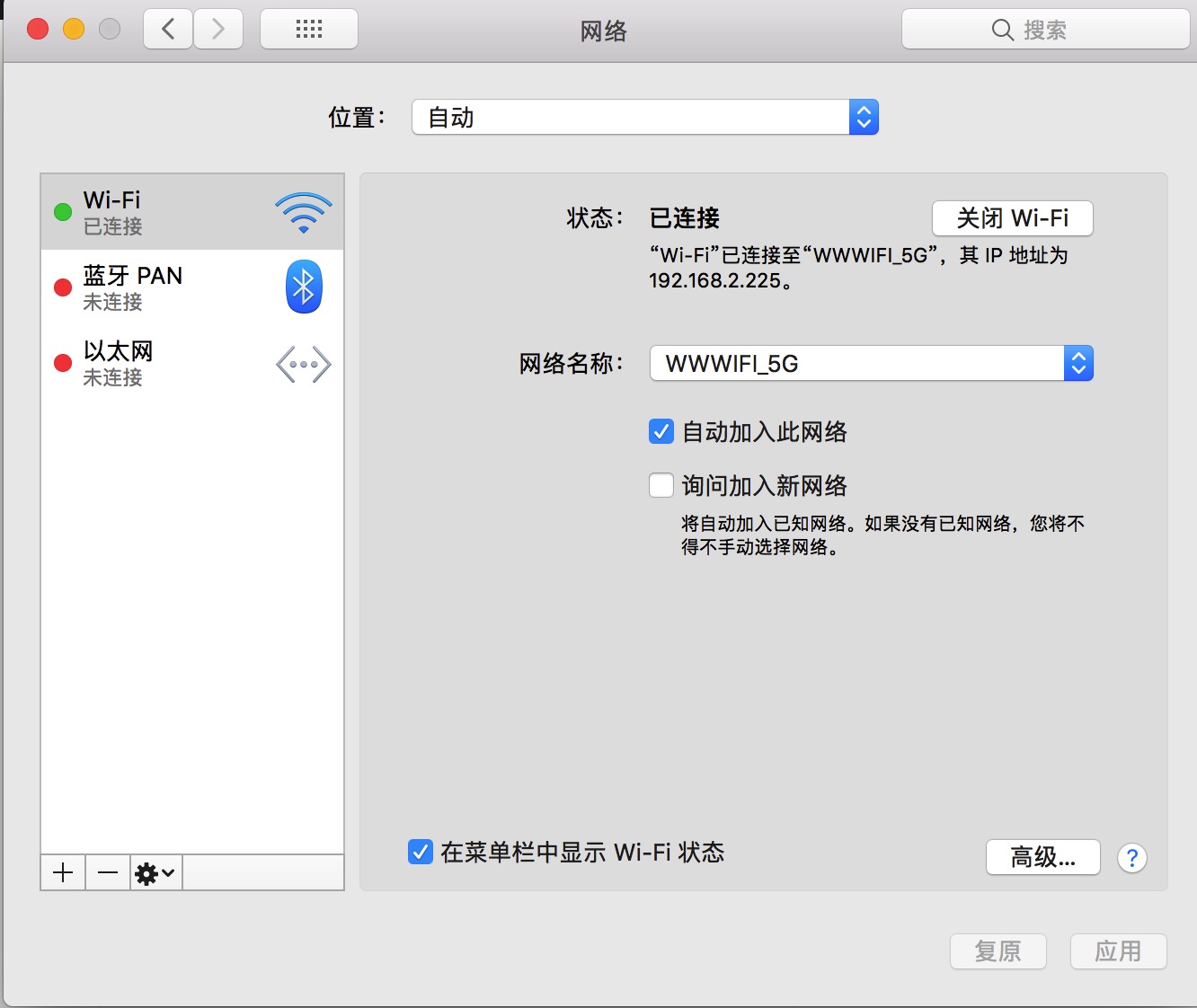Click the 复原 button
The width and height of the screenshot is (1197, 1008).
tap(998, 951)
